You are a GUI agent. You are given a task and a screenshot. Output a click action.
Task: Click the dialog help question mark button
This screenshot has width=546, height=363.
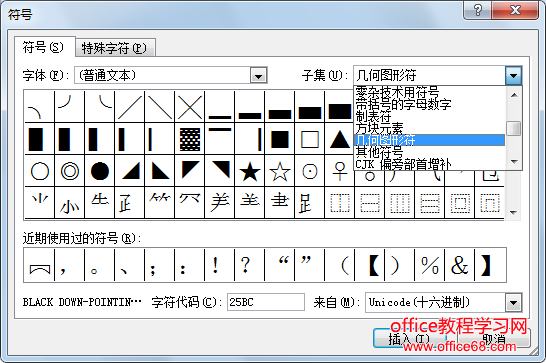[x=478, y=10]
